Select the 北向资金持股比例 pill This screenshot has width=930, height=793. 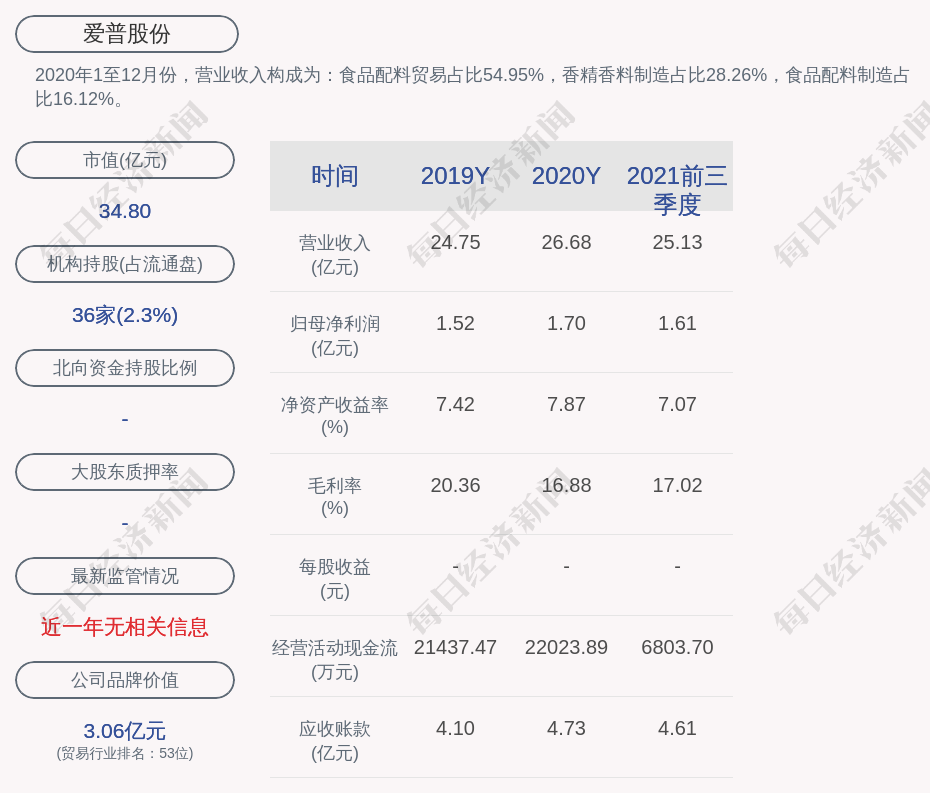point(125,368)
